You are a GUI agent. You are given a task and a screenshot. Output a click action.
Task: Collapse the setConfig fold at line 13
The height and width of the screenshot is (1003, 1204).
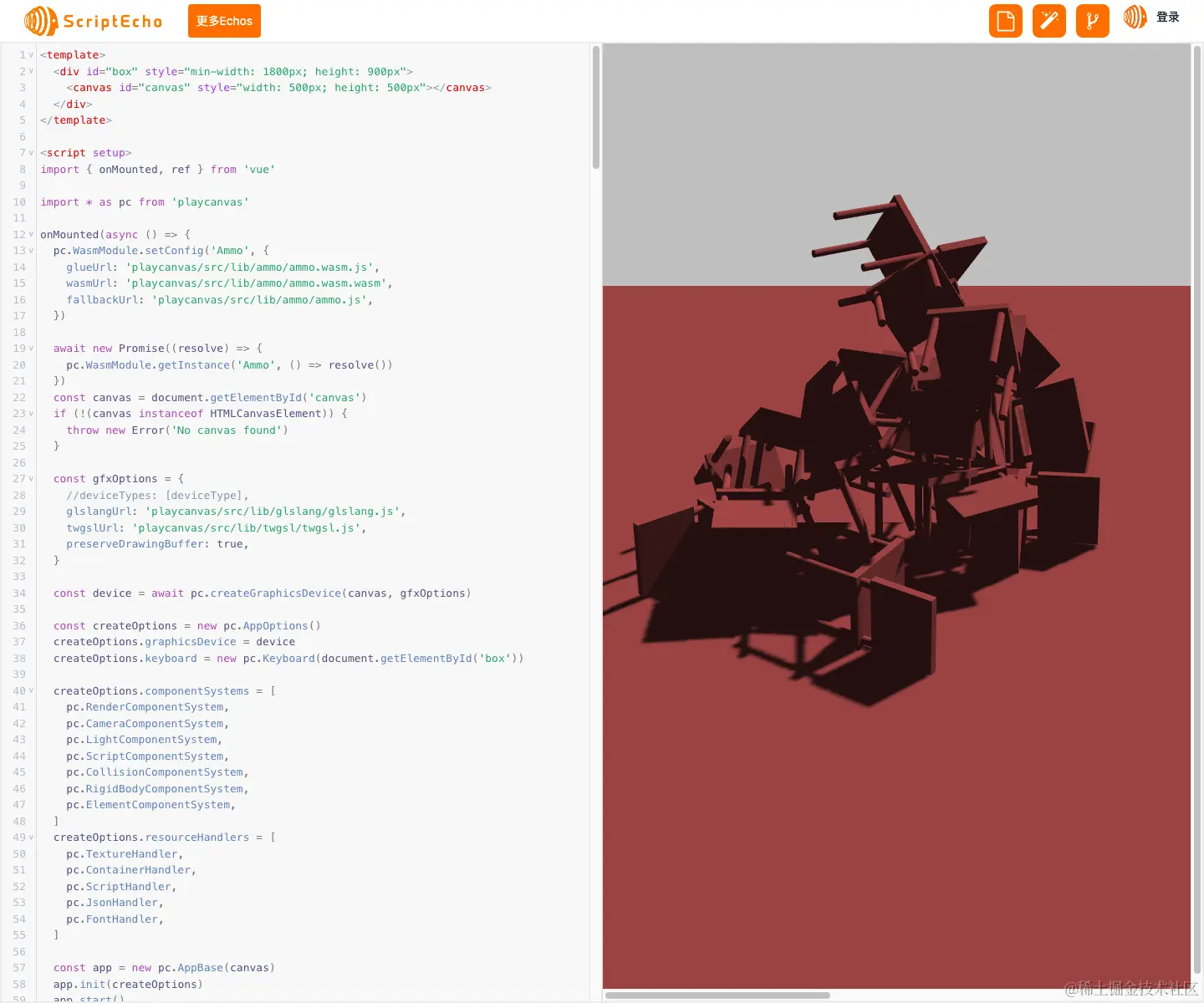click(x=31, y=251)
